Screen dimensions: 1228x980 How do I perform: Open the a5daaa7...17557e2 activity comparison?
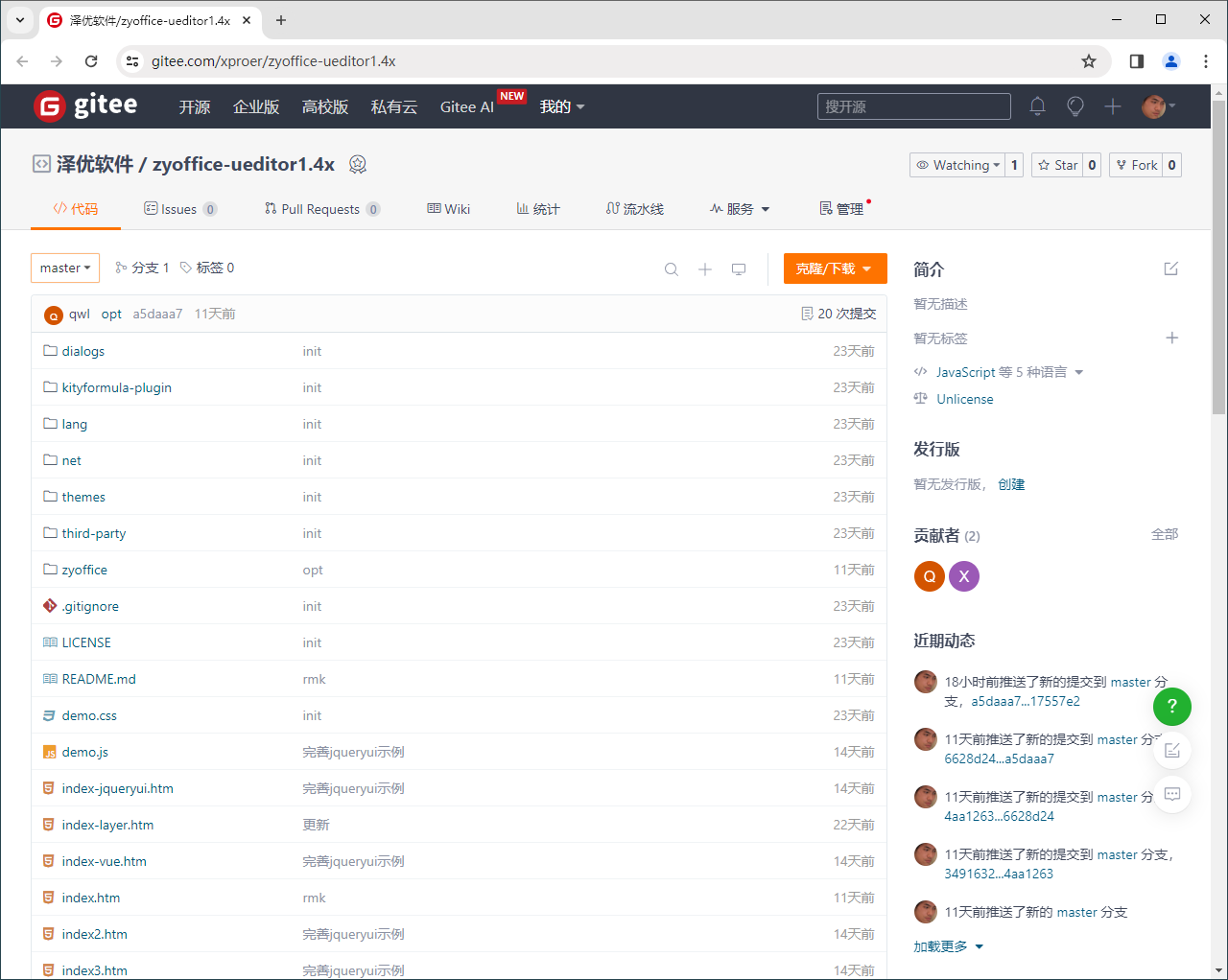click(x=1026, y=701)
